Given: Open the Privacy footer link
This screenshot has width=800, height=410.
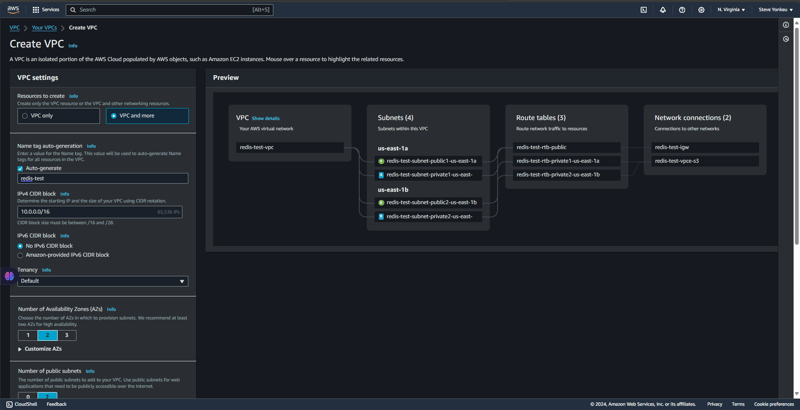Looking at the screenshot, I should 715,404.
